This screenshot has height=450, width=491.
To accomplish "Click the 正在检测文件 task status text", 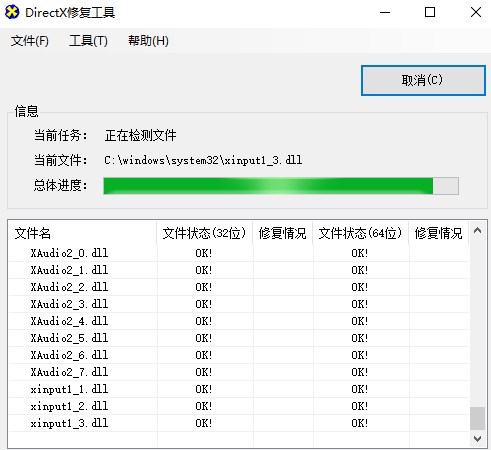I will coord(140,135).
